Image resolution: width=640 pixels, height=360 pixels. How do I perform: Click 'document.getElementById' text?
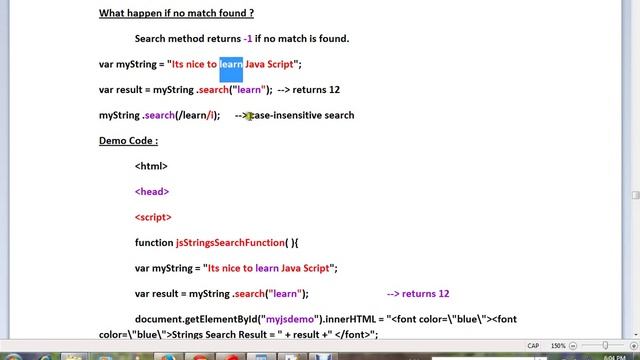click(x=196, y=319)
